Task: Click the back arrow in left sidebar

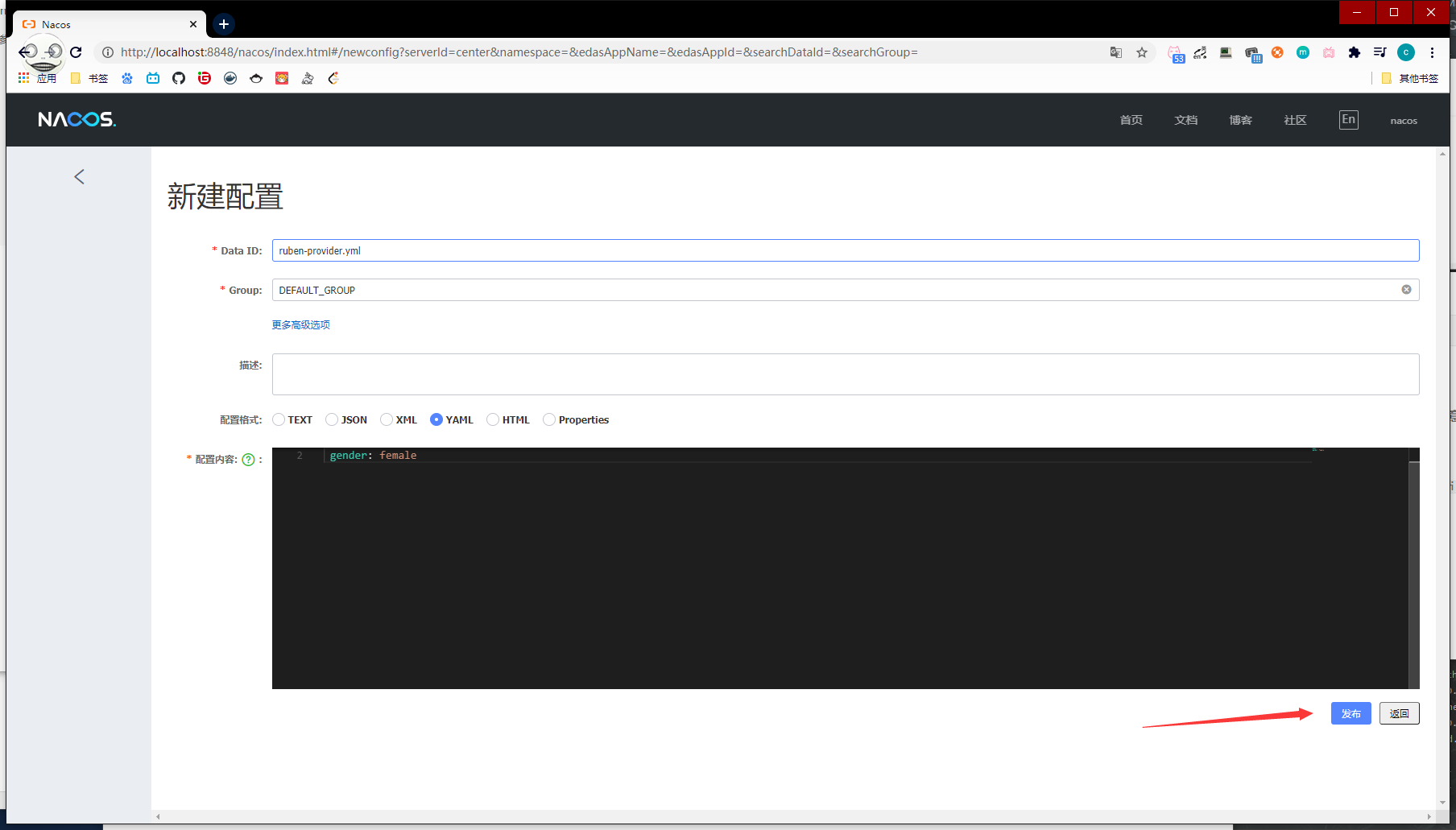Action: [x=79, y=177]
